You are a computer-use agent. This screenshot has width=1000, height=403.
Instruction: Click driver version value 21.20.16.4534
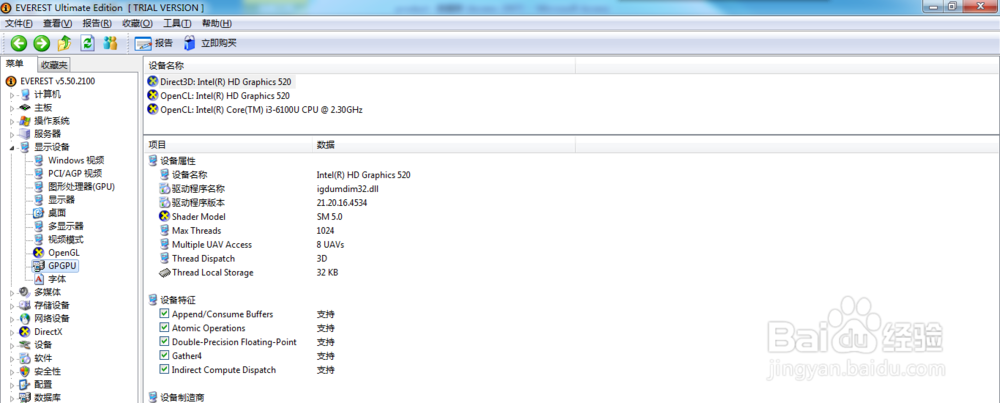pyautogui.click(x=342, y=203)
